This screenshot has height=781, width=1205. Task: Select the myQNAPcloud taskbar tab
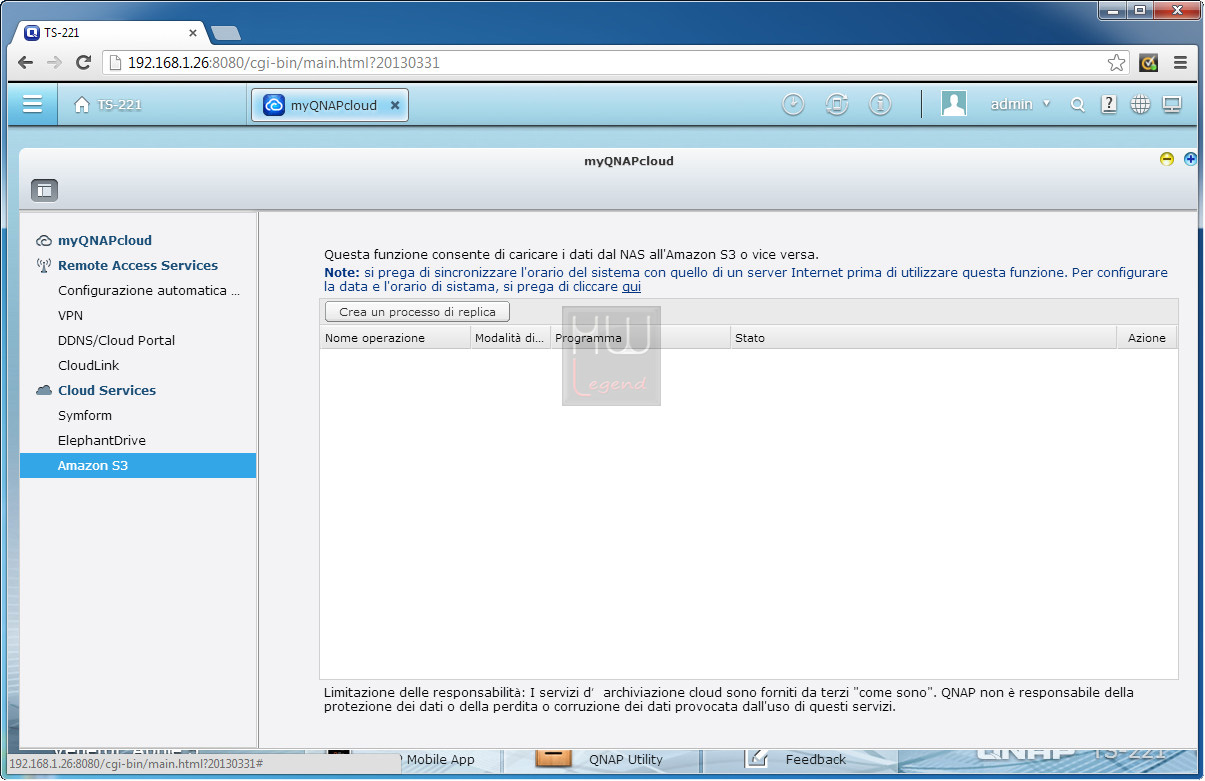[330, 105]
